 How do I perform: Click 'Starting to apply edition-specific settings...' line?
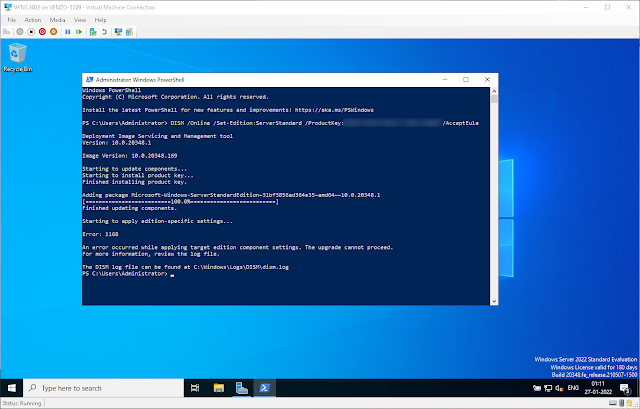pos(158,221)
